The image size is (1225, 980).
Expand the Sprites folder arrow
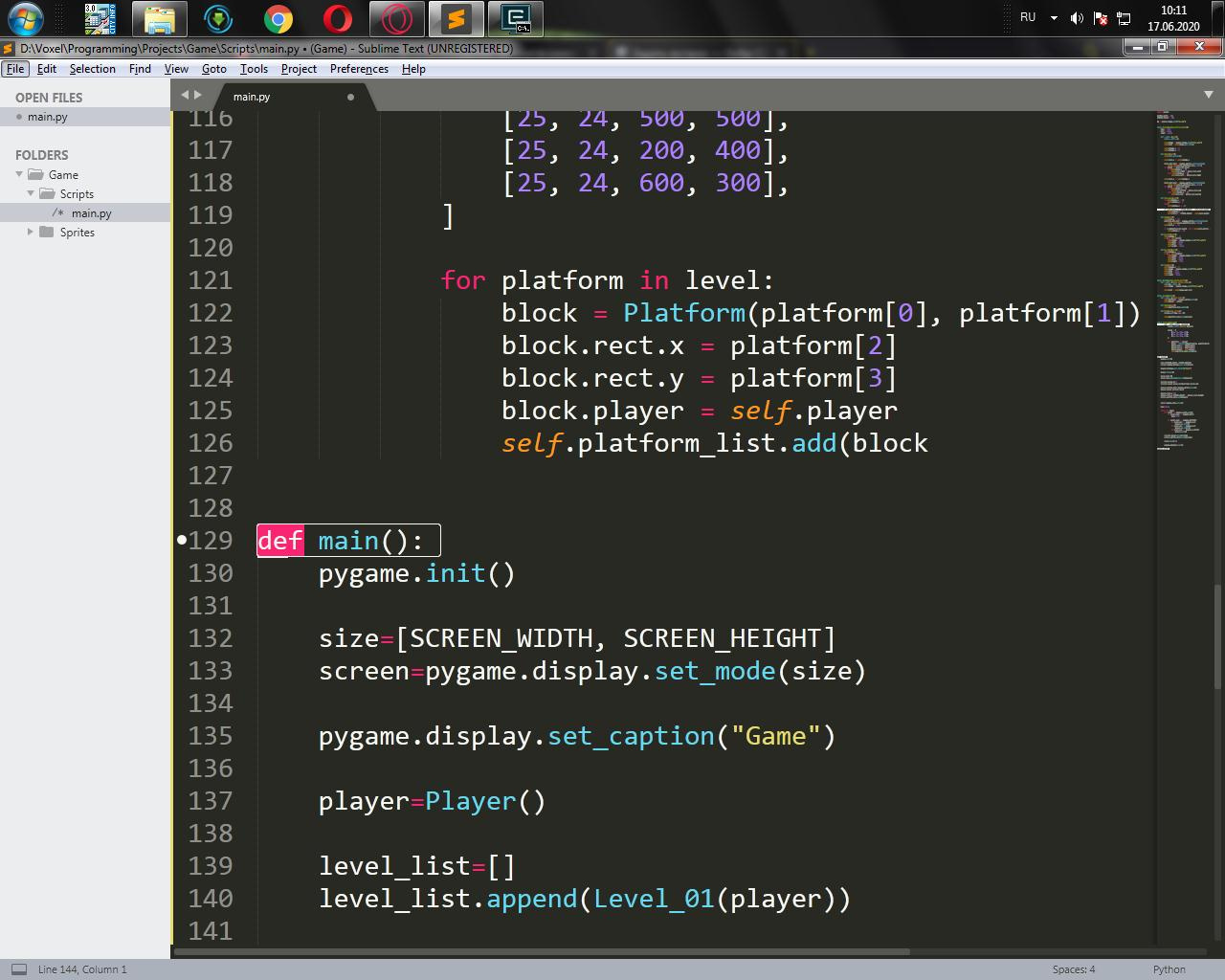pos(31,232)
